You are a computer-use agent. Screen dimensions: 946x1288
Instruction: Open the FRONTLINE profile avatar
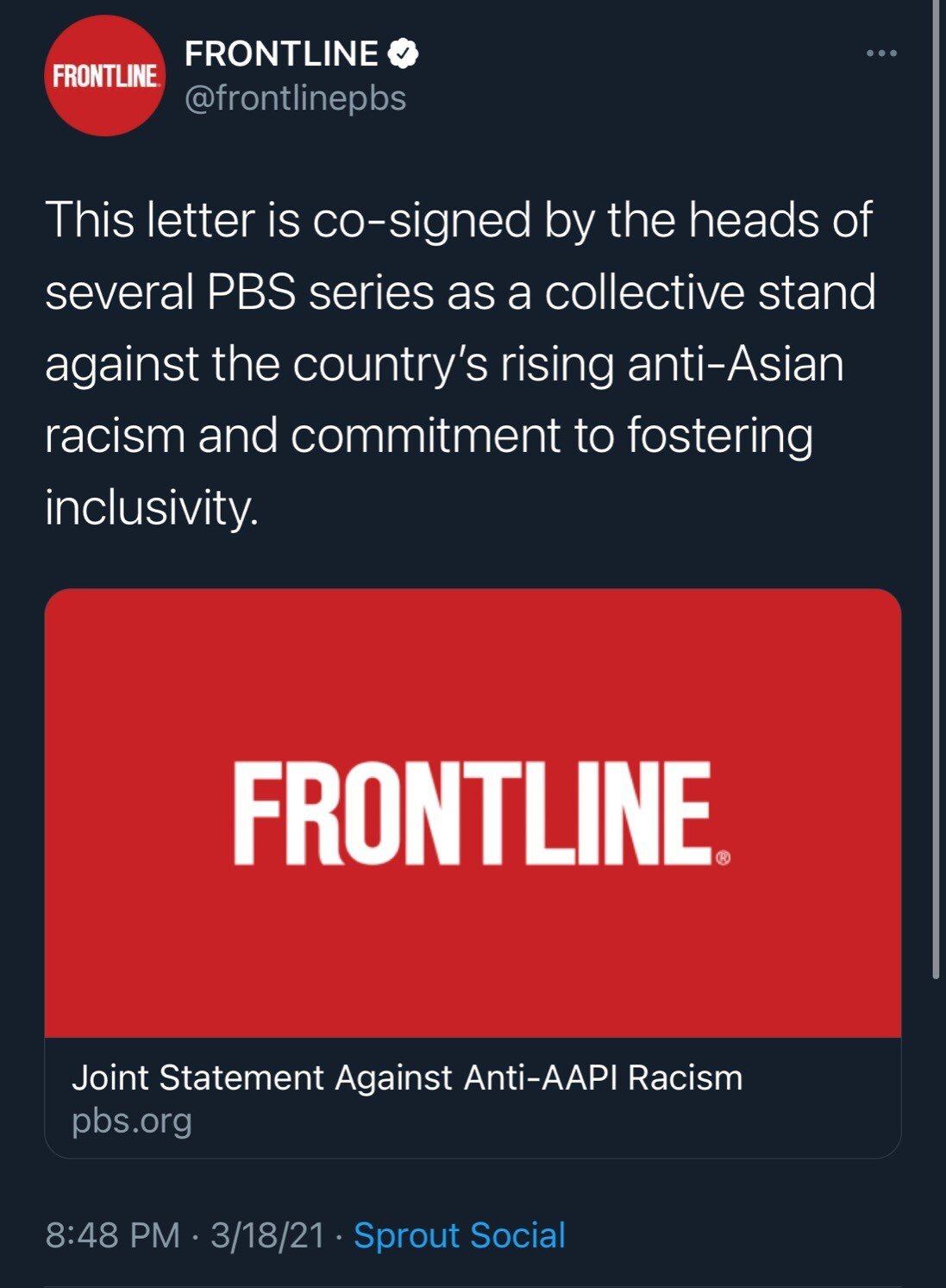coord(104,76)
